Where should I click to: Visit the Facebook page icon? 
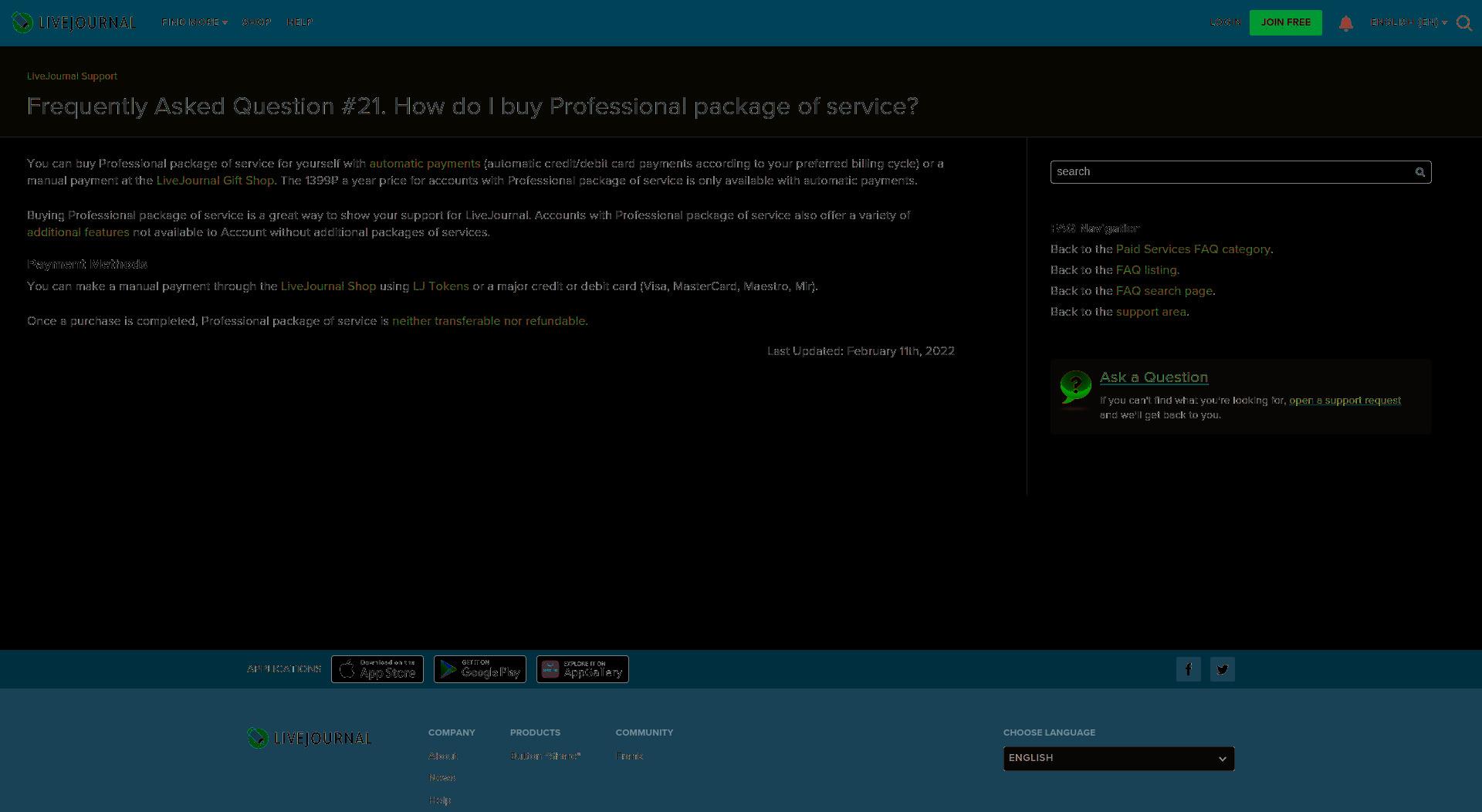point(1189,669)
